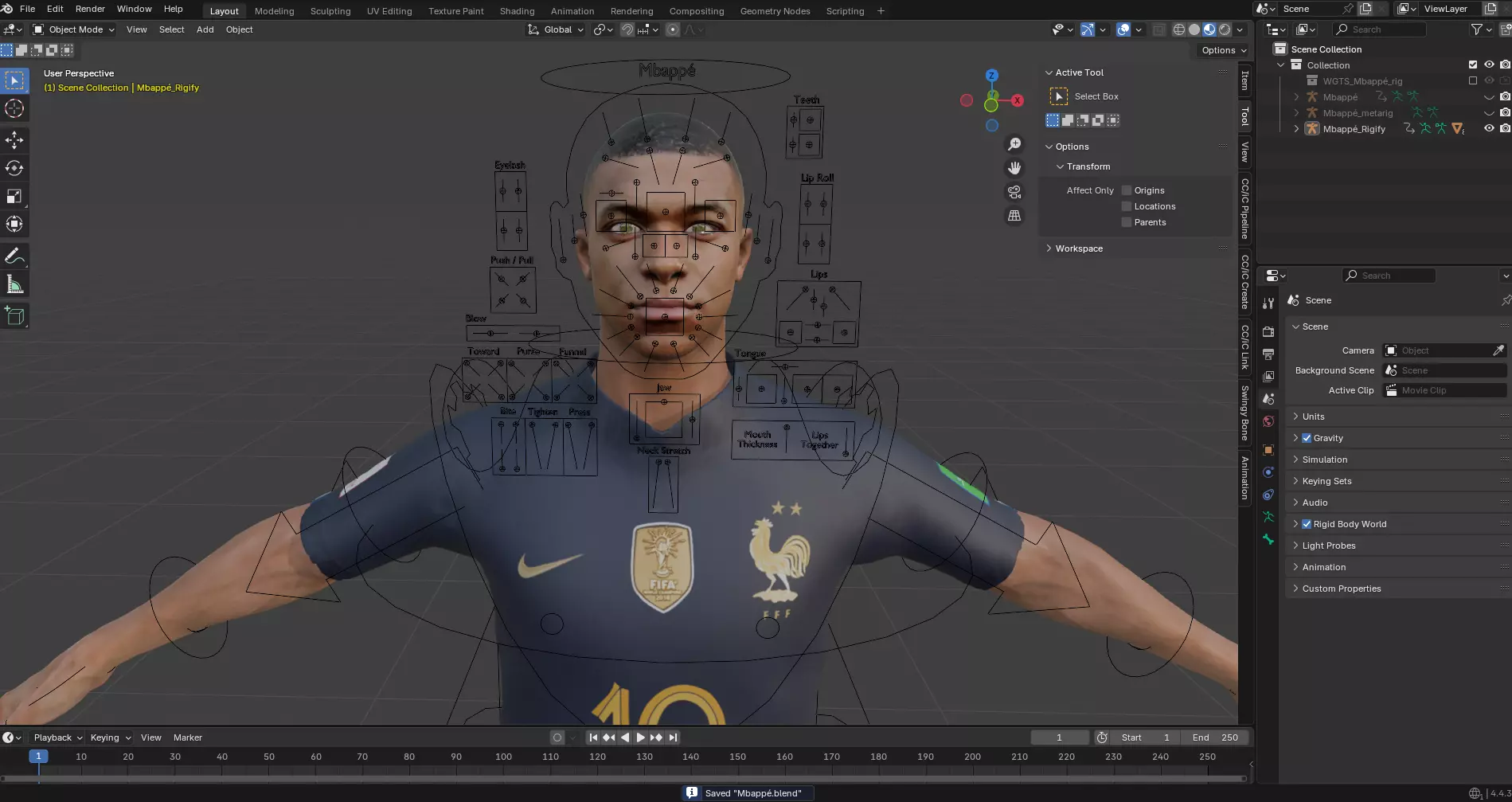This screenshot has height=802, width=1512.
Task: Hide Collection via eye icon
Action: click(1489, 65)
